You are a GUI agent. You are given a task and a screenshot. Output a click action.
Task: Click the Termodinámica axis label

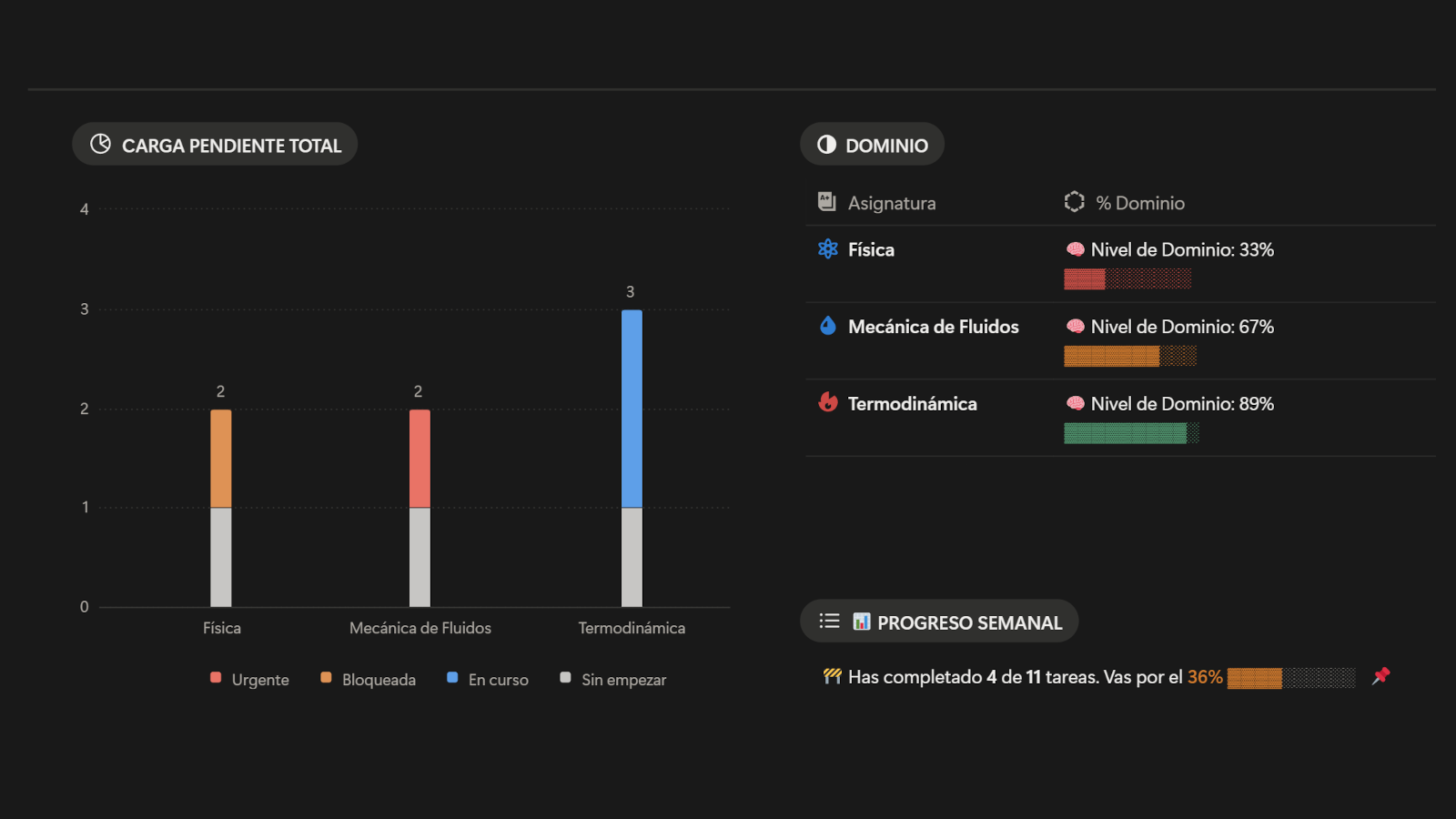[632, 628]
